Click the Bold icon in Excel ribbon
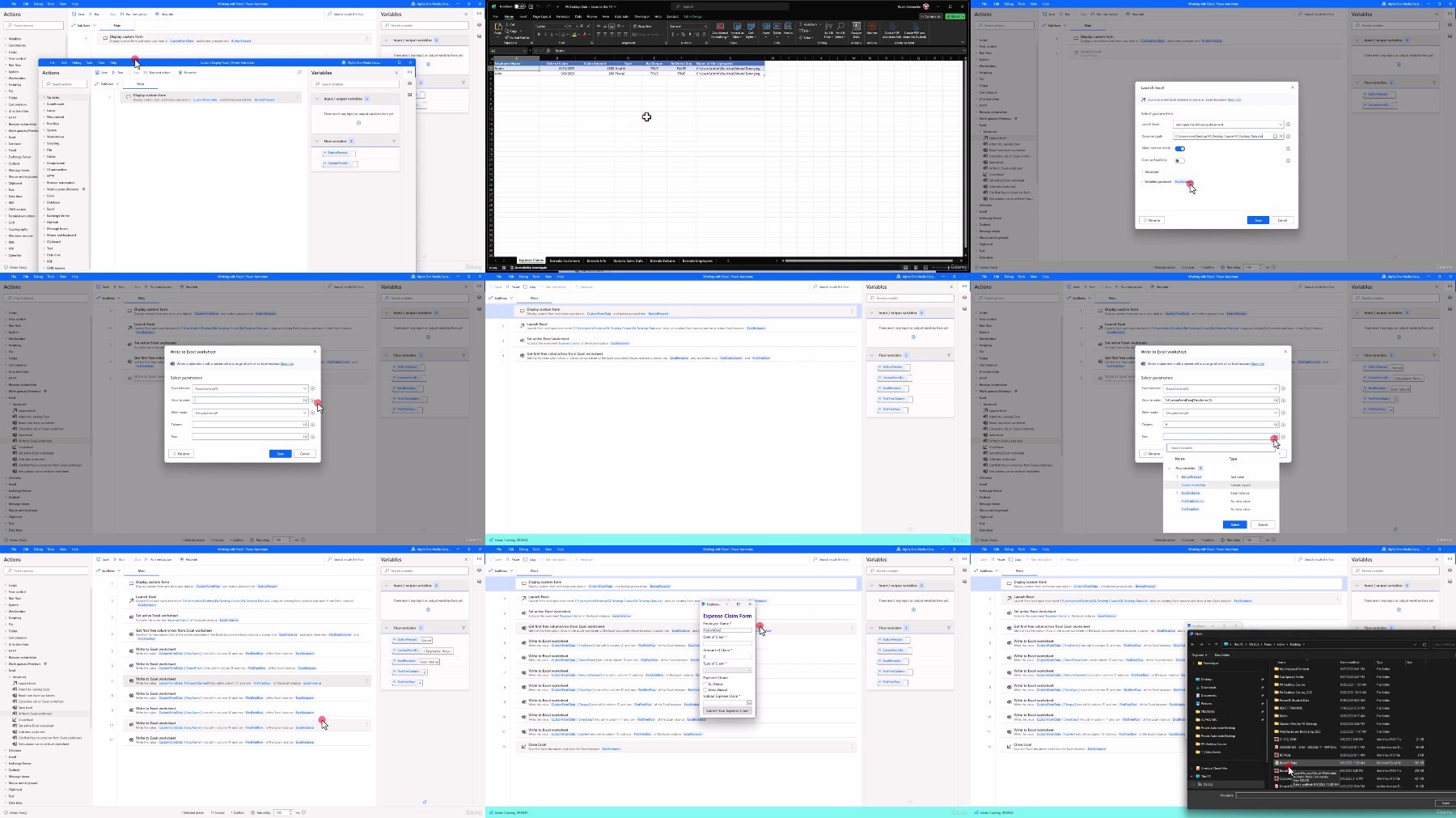This screenshot has height=818, width=1456. (539, 34)
